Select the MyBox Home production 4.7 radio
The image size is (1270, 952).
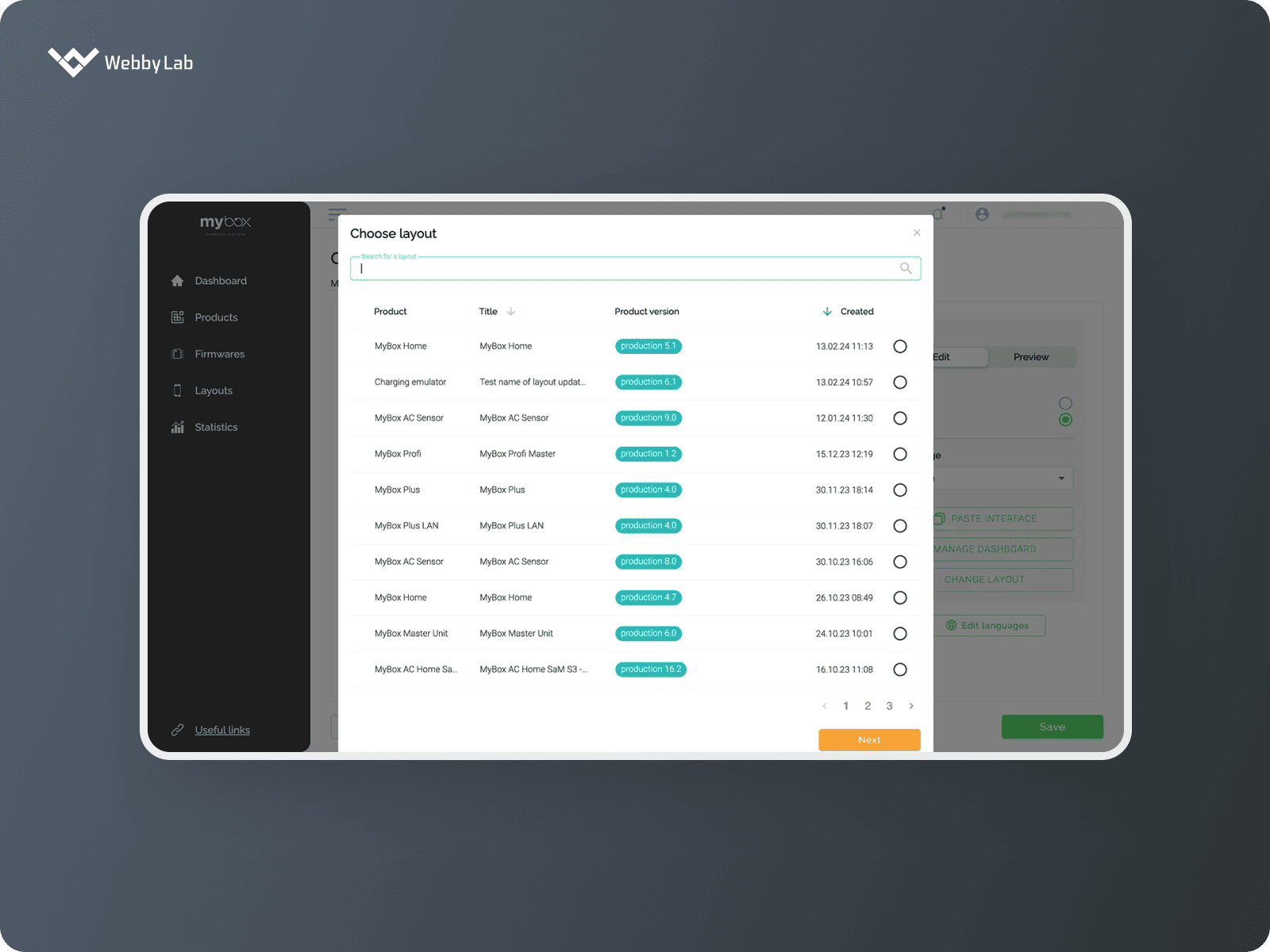900,597
